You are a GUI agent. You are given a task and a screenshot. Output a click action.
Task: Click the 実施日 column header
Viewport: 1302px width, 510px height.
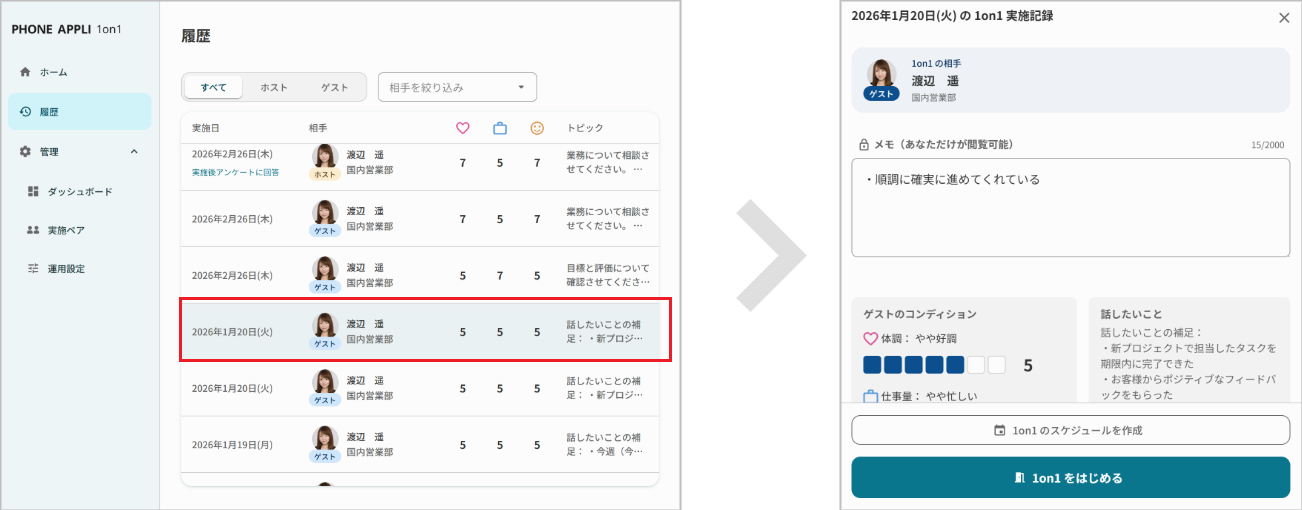point(205,128)
